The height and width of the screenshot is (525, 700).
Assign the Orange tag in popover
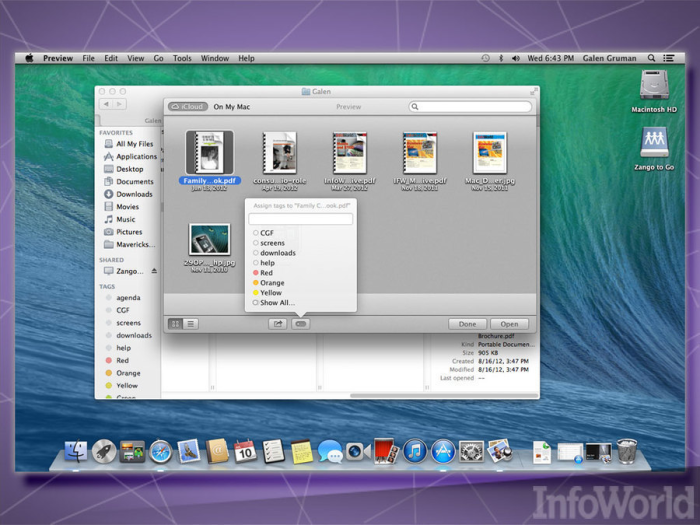coord(269,283)
